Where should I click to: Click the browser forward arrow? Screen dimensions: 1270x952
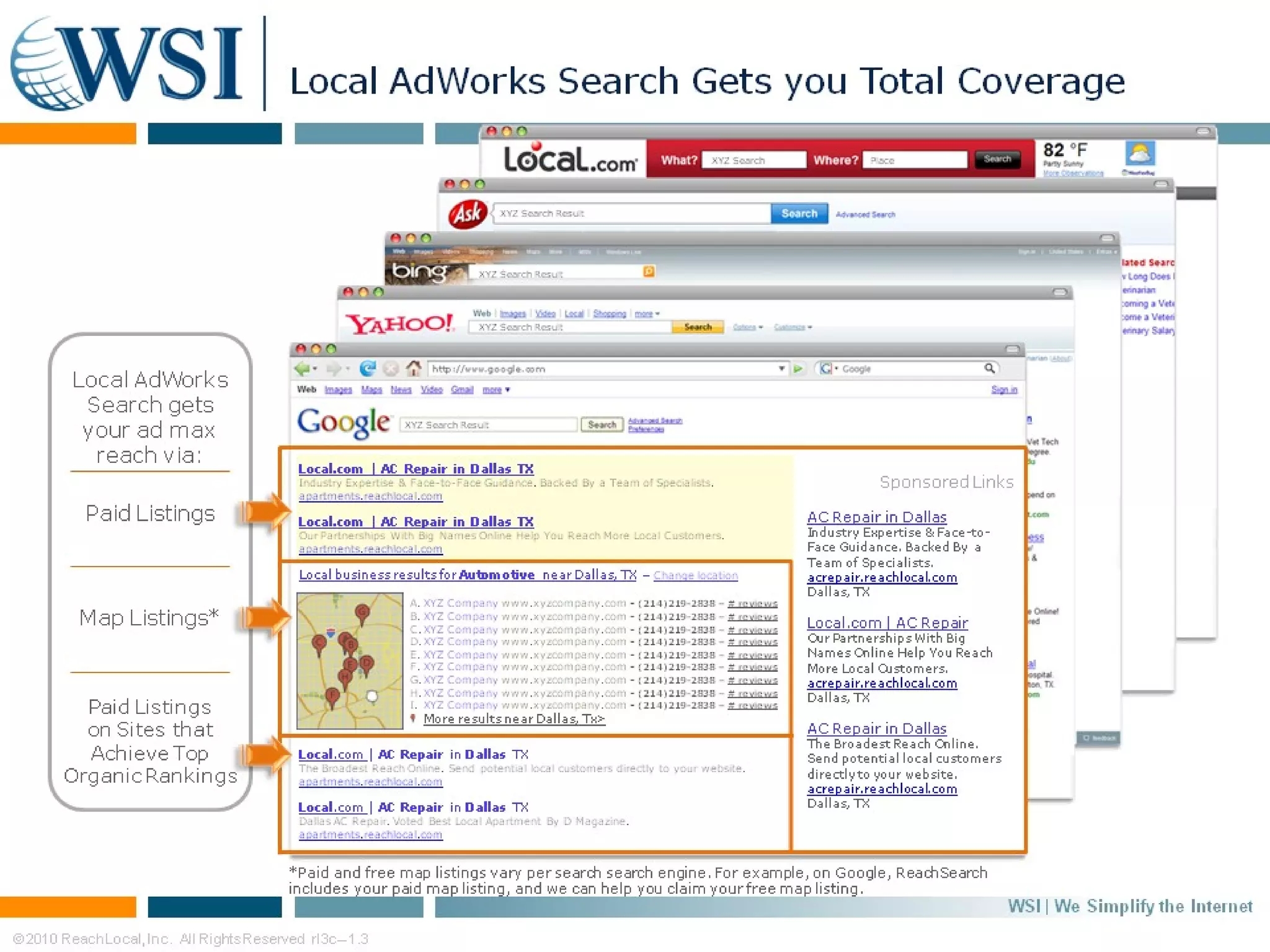tap(333, 369)
